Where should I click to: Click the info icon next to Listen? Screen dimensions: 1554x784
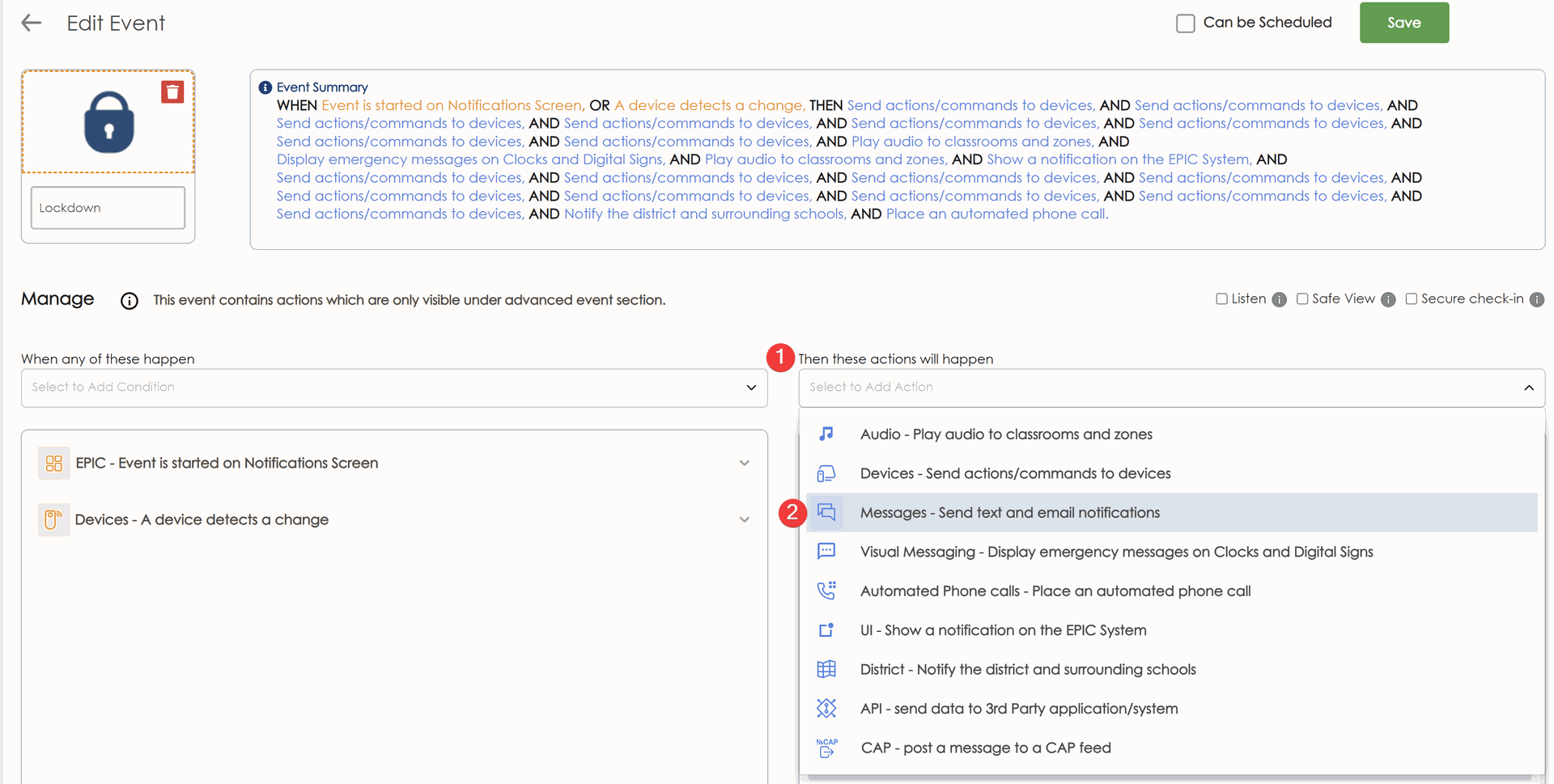(1279, 300)
